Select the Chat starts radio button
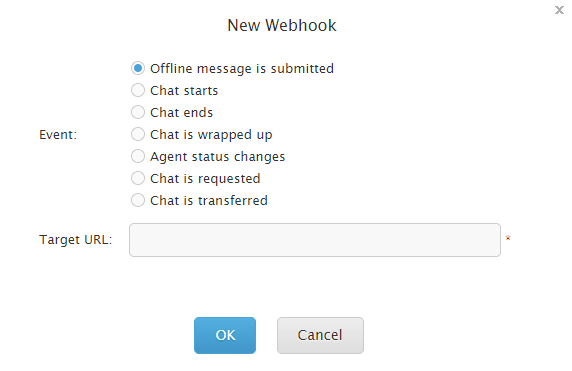Image resolution: width=572 pixels, height=371 pixels. pos(138,90)
